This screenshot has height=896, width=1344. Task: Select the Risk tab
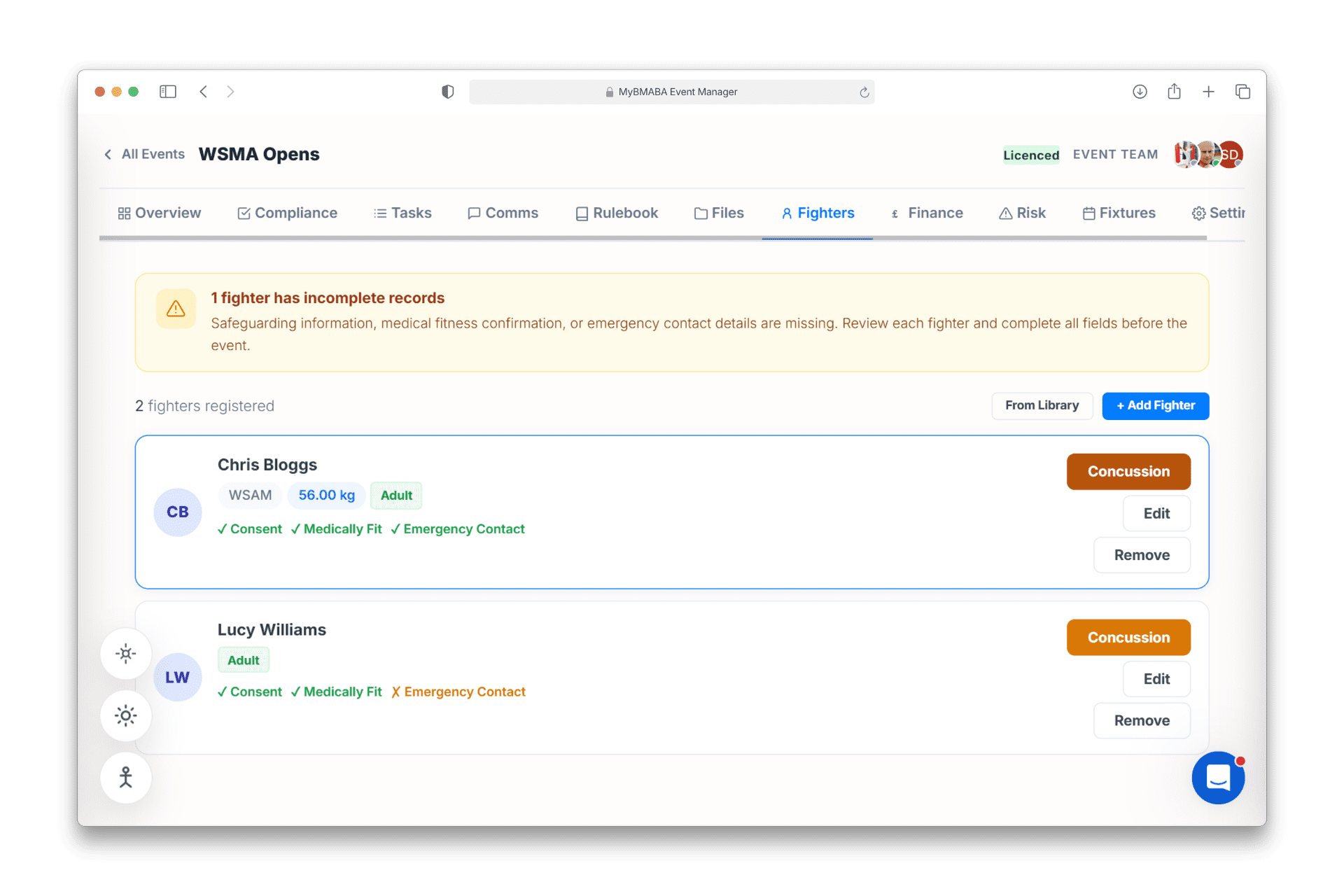tap(1022, 213)
